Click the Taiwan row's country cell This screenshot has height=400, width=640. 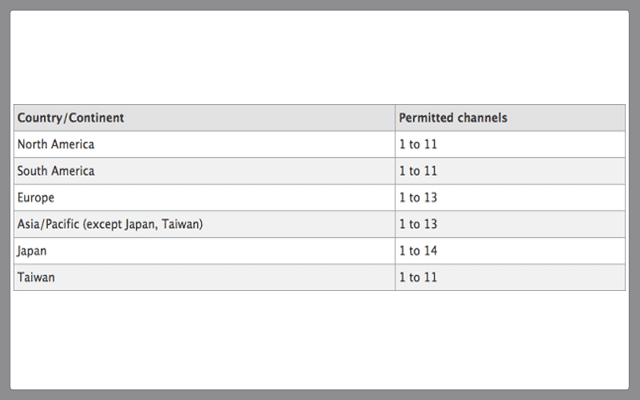tap(36, 277)
